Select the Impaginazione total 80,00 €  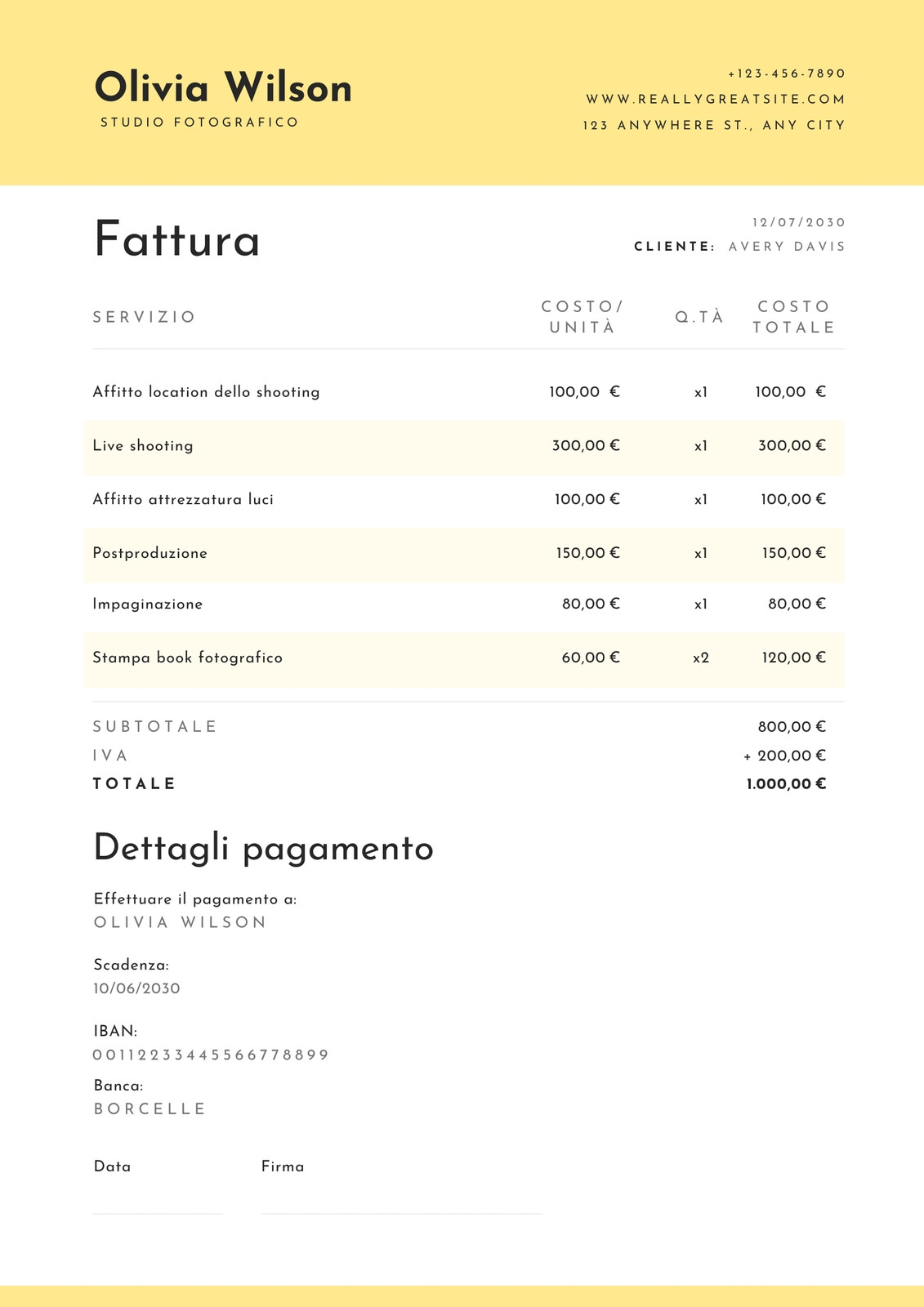pyautogui.click(x=797, y=604)
